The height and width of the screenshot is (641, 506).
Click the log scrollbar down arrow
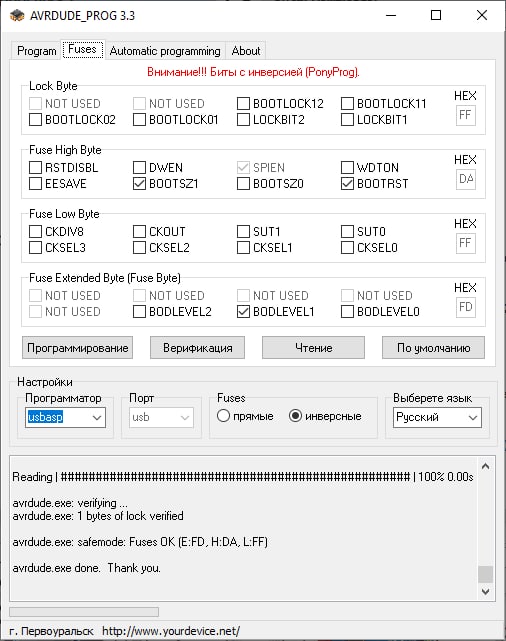[x=486, y=591]
